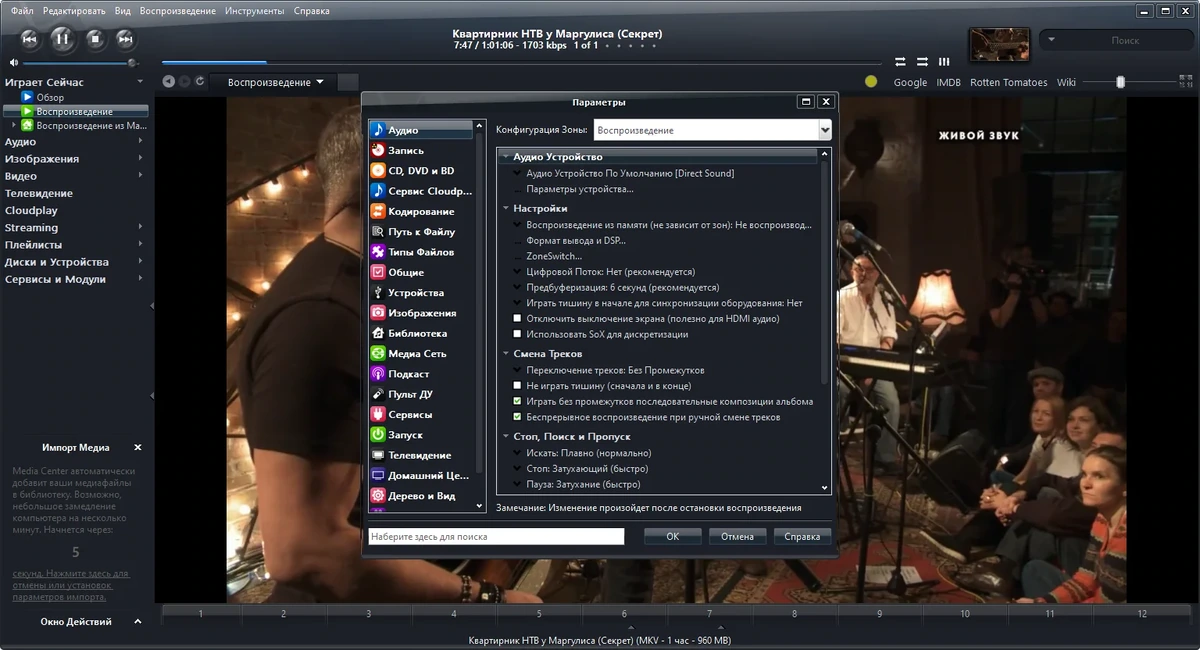Open Изображения settings in Параметры dialog
1200x650 pixels.
[x=420, y=313]
